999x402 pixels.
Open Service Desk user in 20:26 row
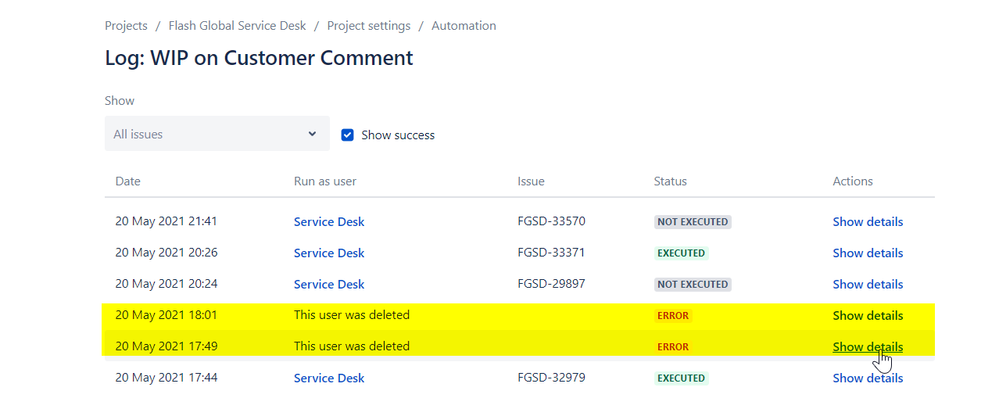329,253
